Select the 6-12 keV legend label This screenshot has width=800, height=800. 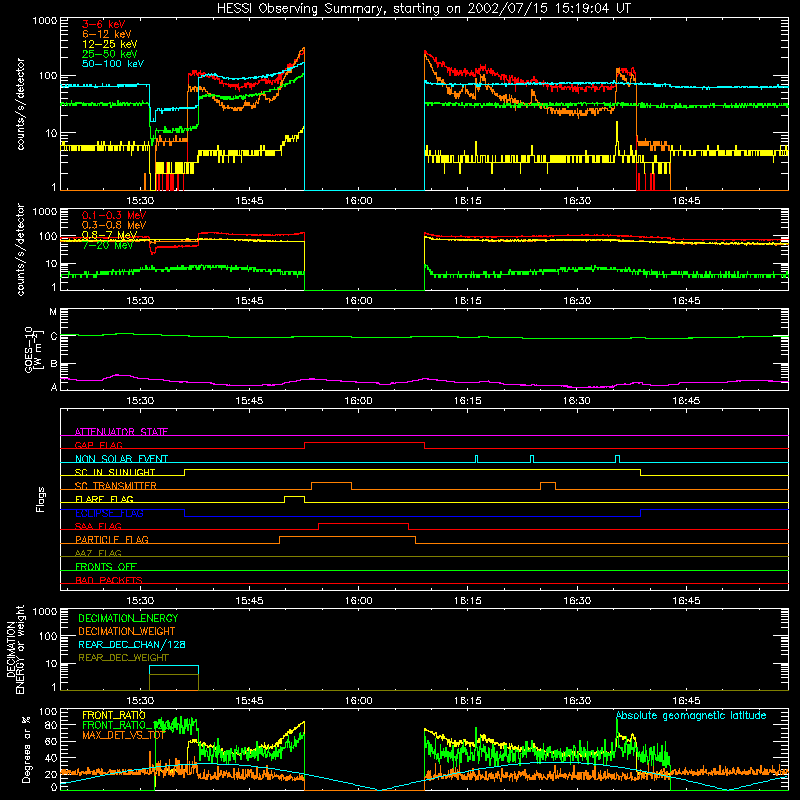[x=107, y=34]
